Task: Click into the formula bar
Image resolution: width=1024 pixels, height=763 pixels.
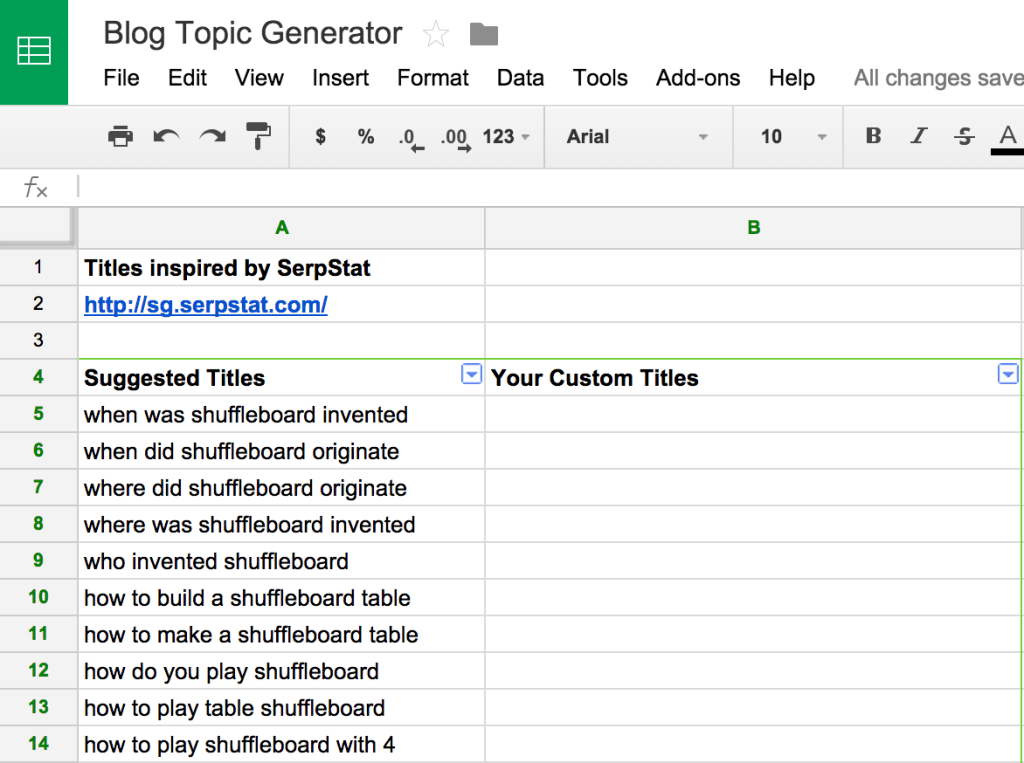Action: [x=549, y=187]
